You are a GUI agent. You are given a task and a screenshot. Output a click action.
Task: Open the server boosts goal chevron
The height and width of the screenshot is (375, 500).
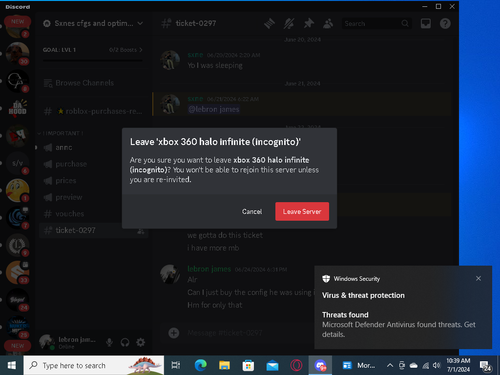141,50
